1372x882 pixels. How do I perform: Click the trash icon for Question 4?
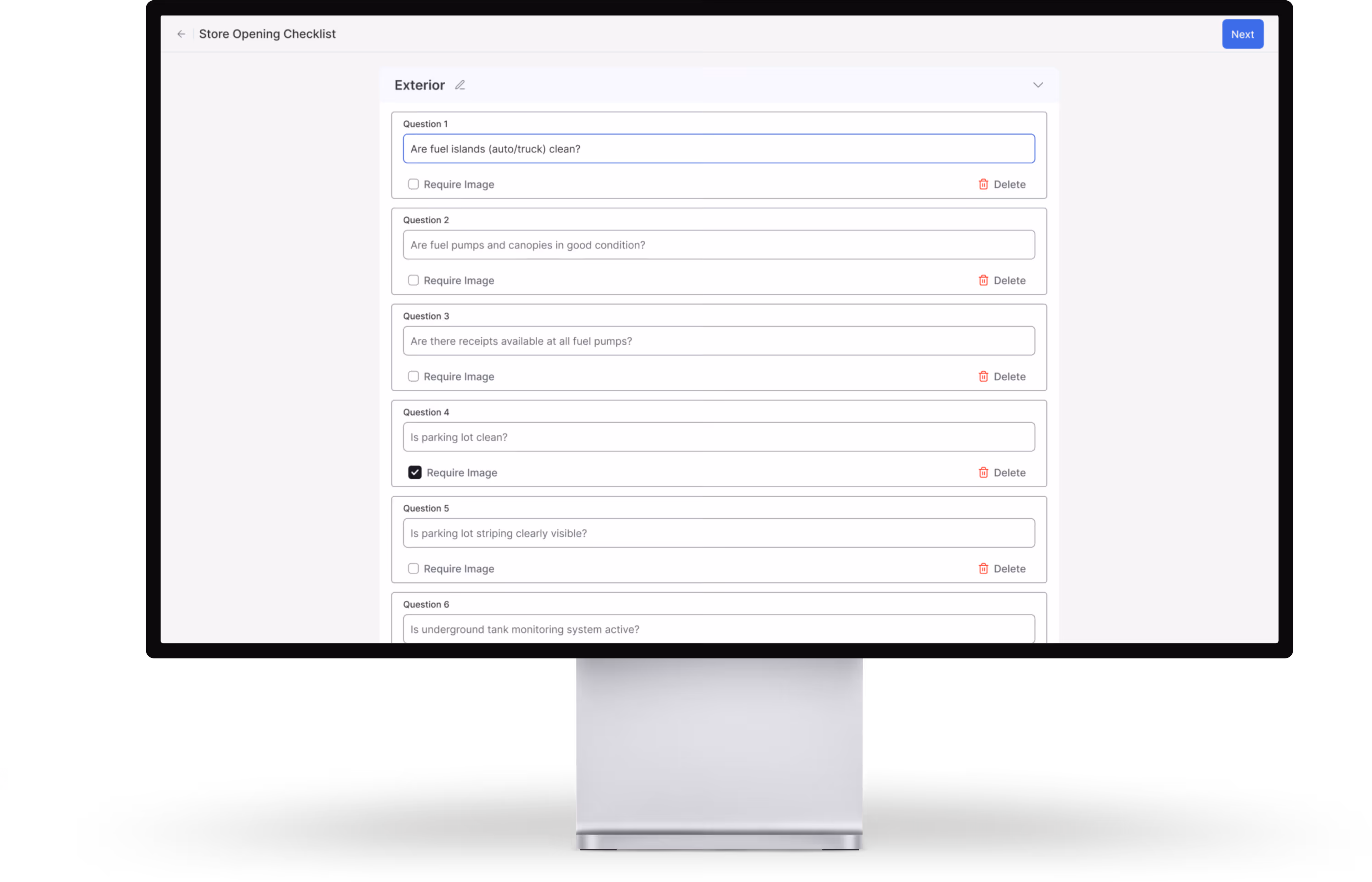click(983, 473)
